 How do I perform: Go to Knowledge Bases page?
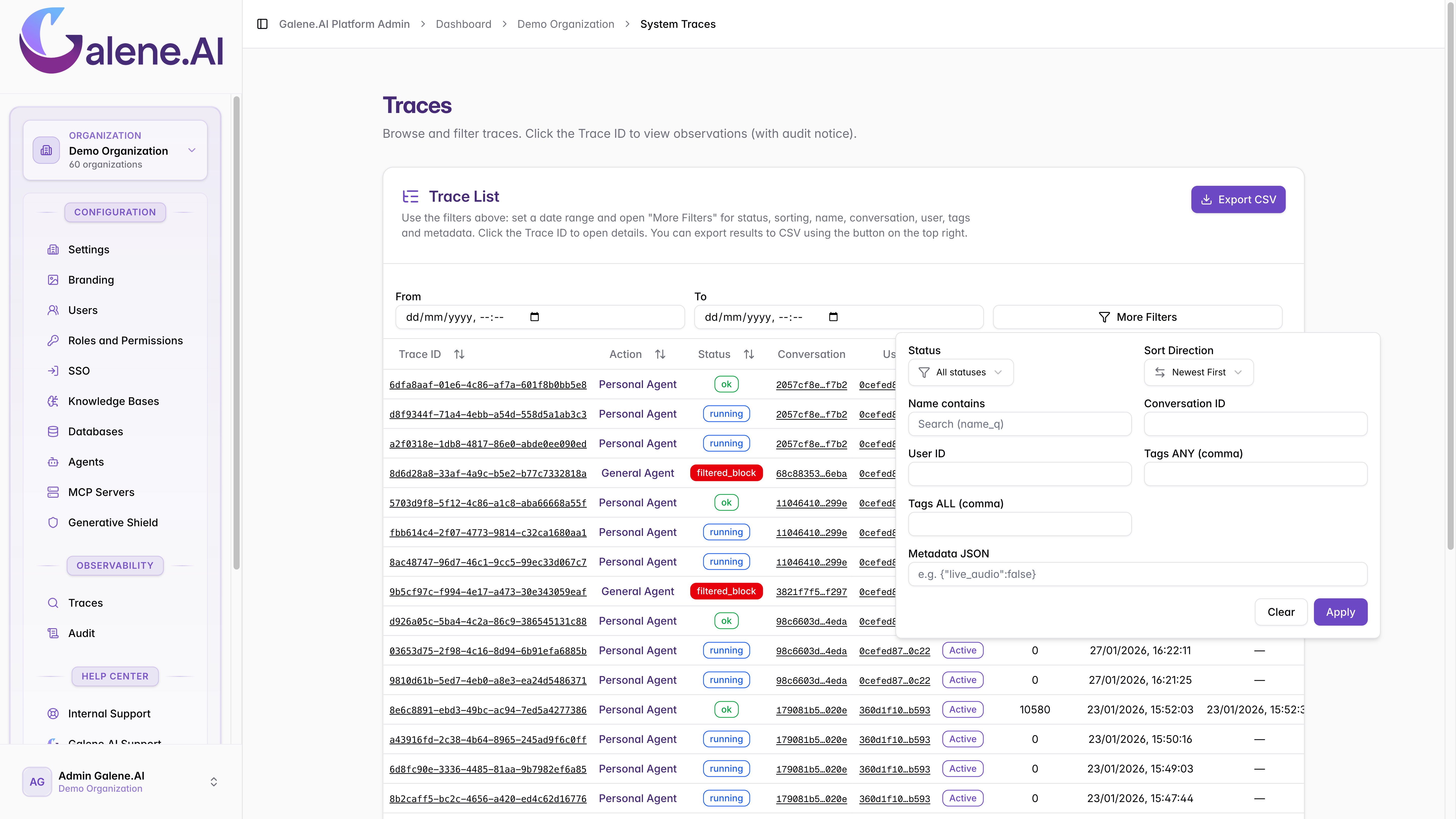click(113, 401)
